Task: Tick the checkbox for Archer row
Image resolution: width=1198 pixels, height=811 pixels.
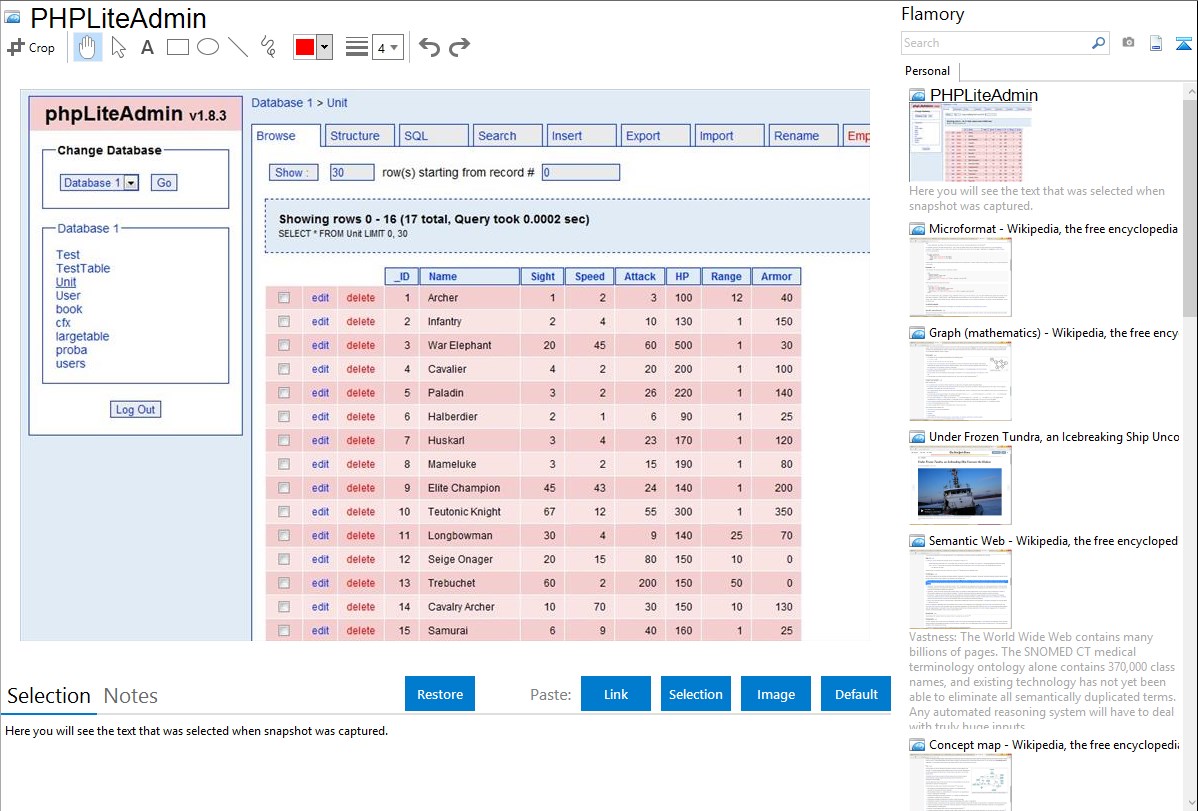Action: (x=284, y=298)
